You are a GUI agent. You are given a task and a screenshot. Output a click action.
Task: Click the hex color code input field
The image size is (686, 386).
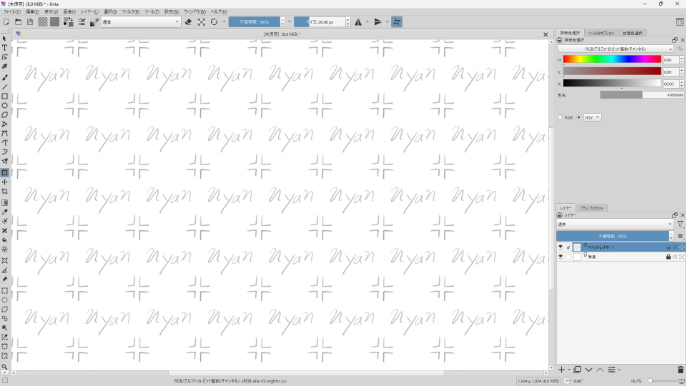point(663,95)
